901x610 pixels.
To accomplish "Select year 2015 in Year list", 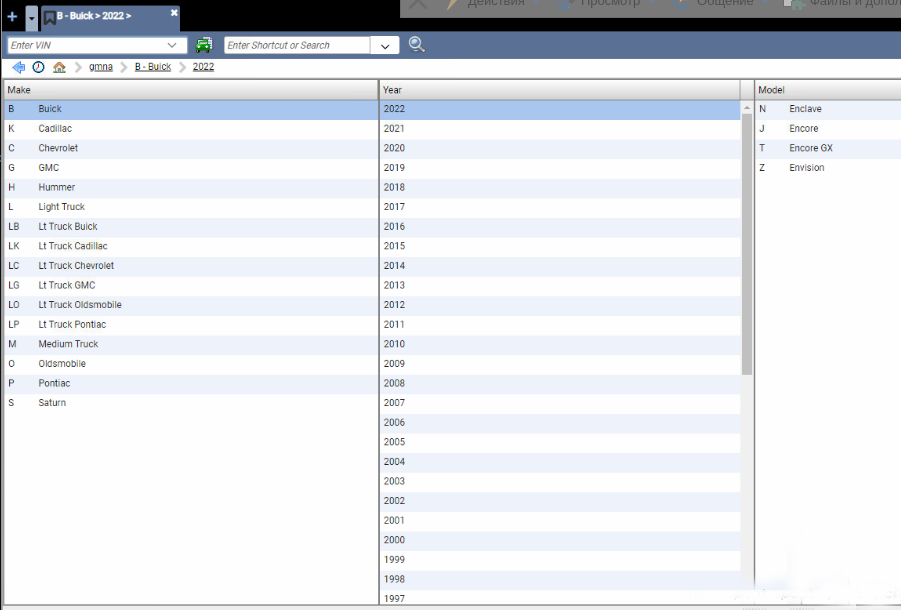I will (394, 246).
